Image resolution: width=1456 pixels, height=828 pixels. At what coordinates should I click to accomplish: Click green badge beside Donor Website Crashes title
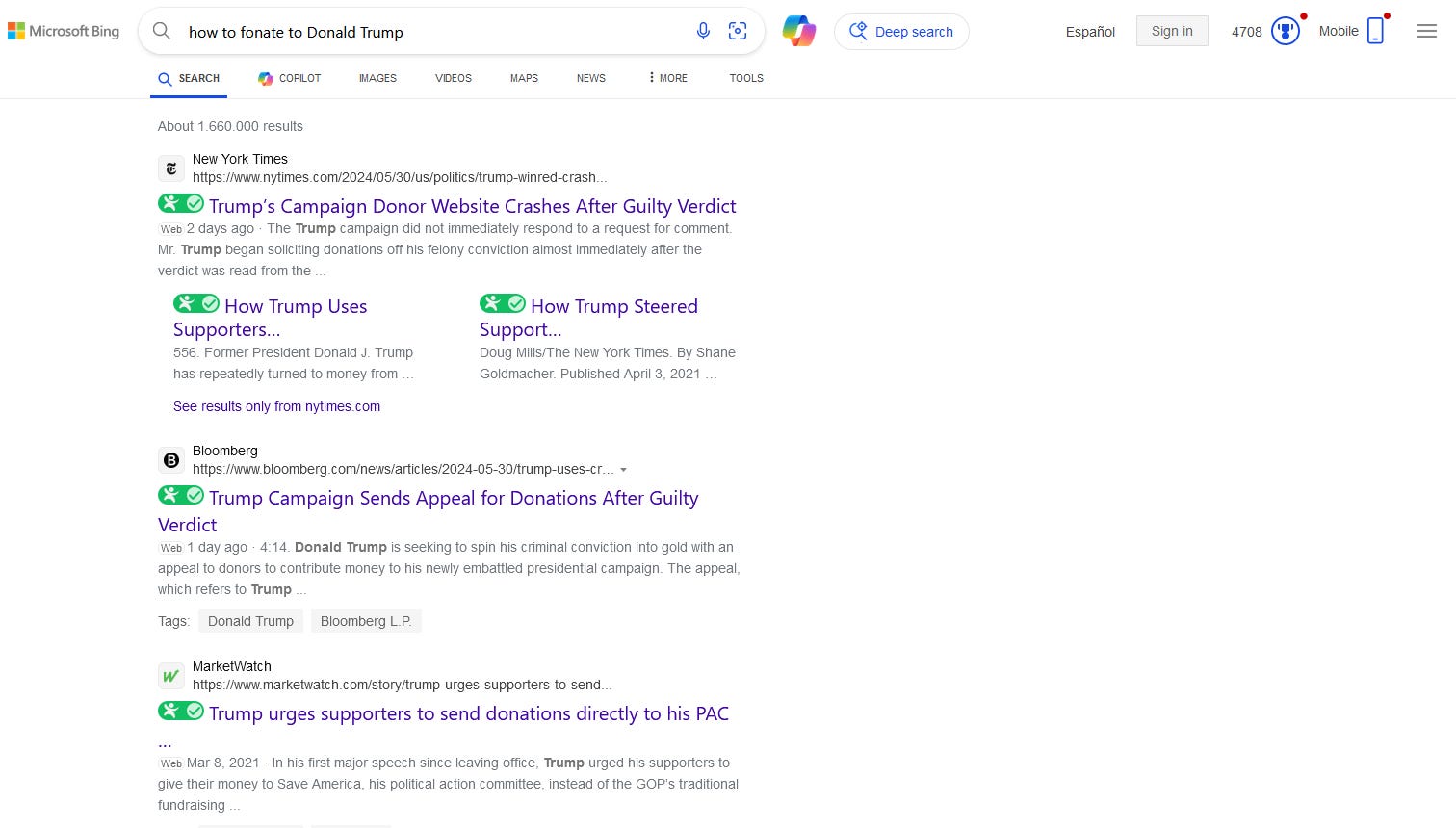click(181, 203)
